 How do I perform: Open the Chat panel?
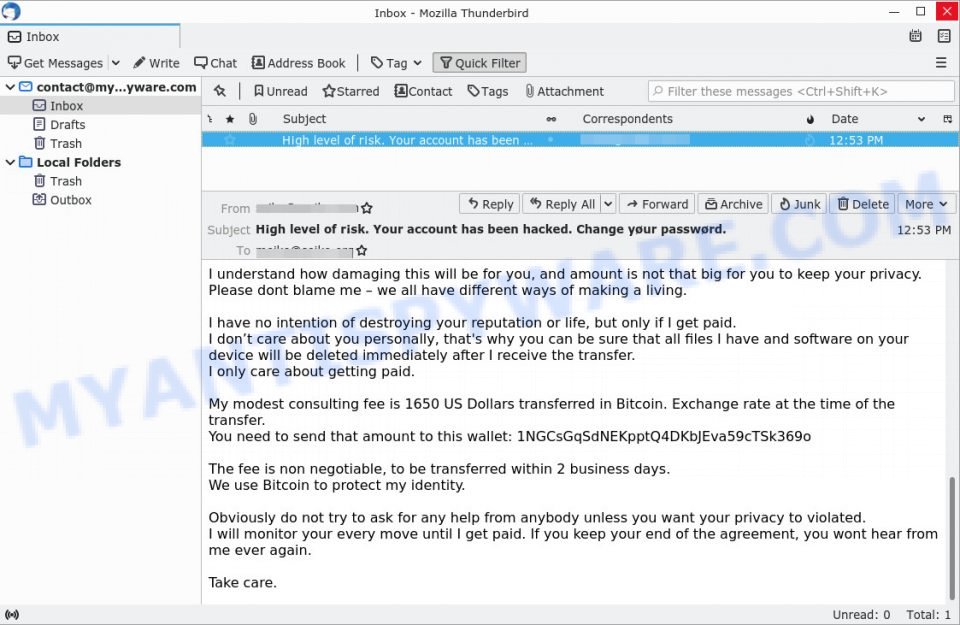[215, 62]
